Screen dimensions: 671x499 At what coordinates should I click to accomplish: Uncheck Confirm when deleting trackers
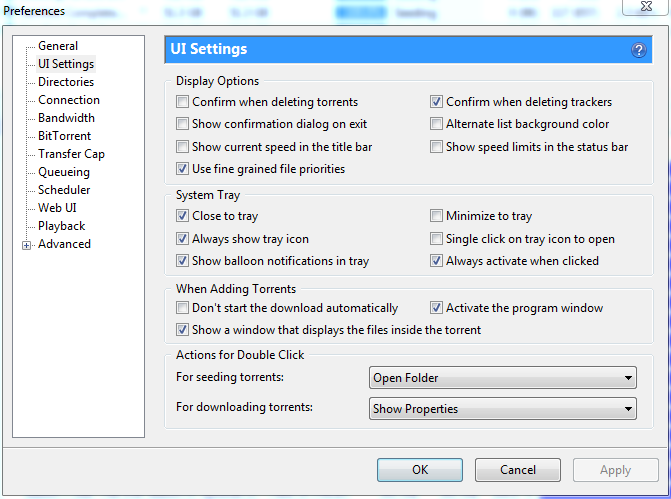point(436,102)
